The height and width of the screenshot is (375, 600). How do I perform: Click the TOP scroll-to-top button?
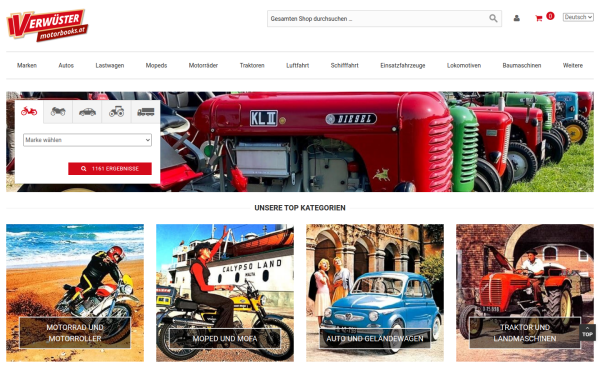coord(587,332)
